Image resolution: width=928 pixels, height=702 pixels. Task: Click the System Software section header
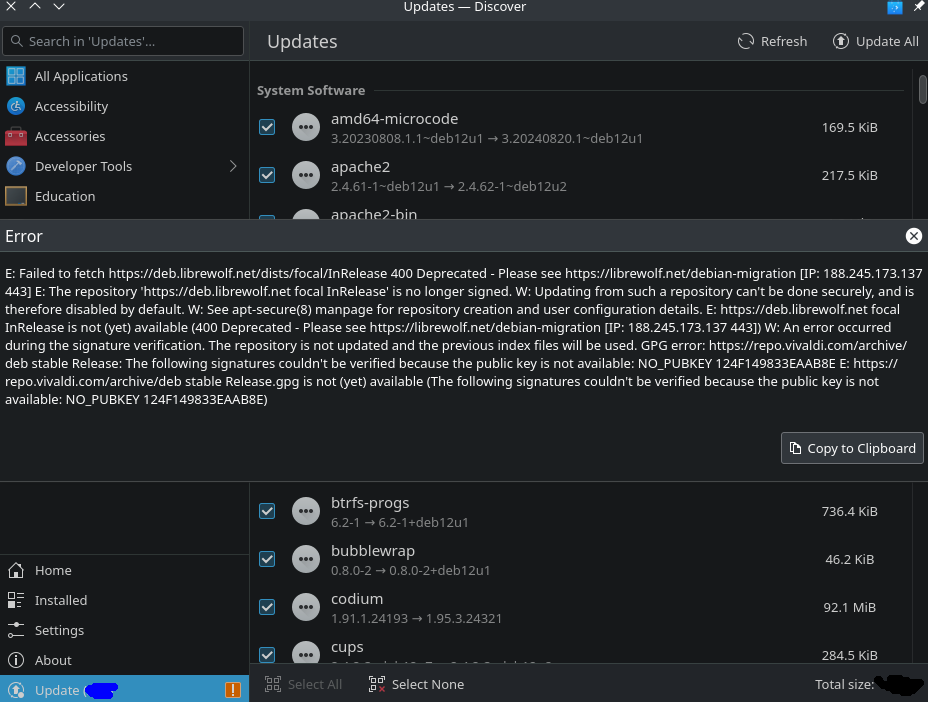point(311,91)
